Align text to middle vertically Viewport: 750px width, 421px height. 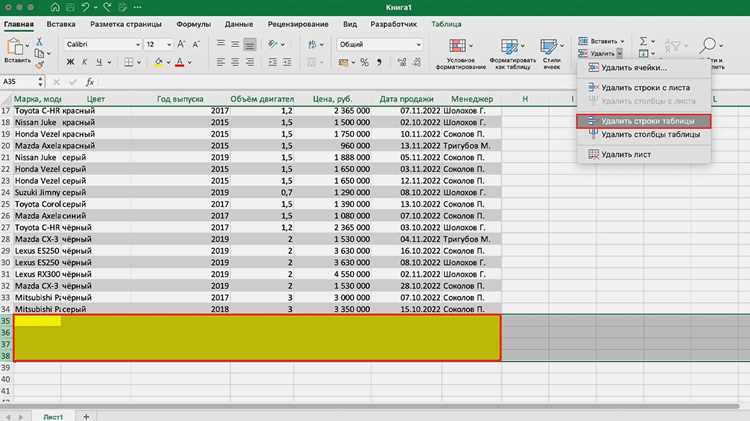click(235, 44)
